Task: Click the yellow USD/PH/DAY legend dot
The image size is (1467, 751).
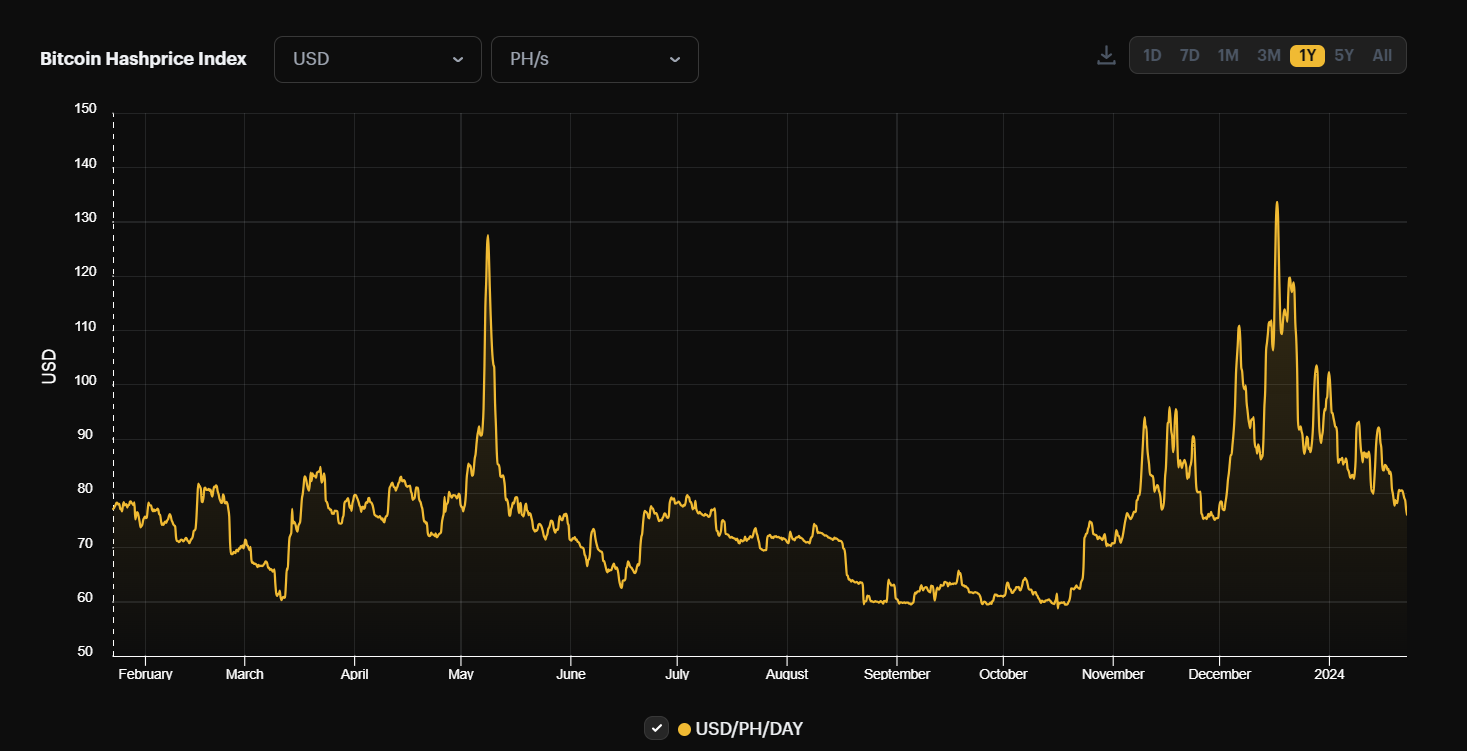Action: 684,729
